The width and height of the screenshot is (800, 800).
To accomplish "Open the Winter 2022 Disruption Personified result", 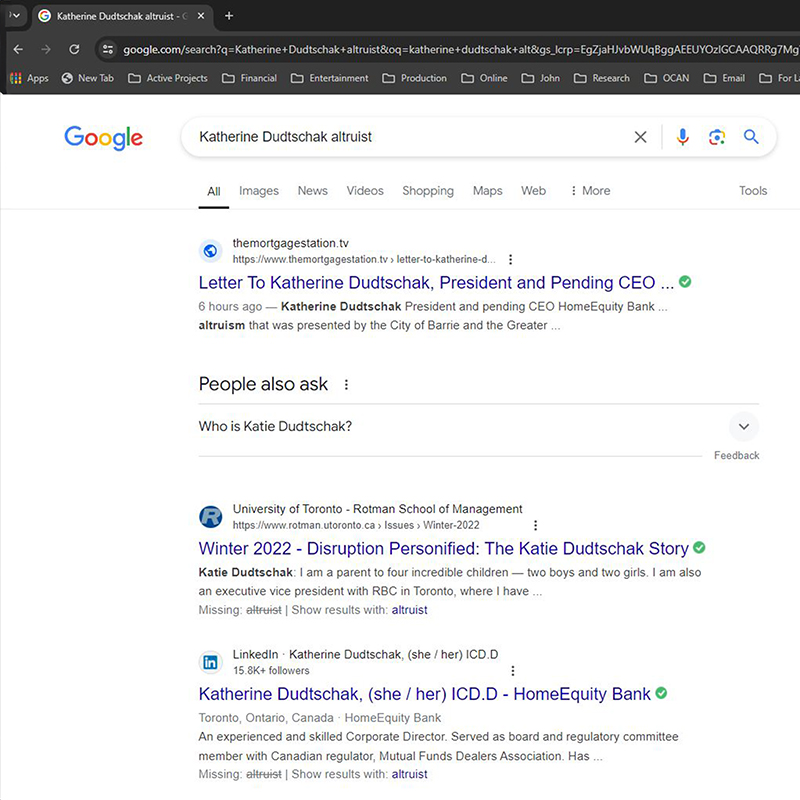I will click(x=443, y=548).
